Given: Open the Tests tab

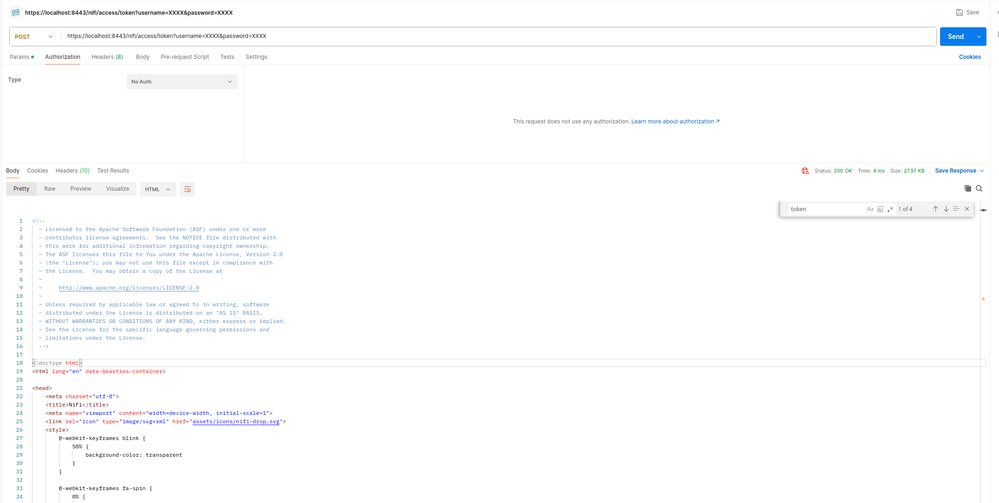Looking at the screenshot, I should click(227, 57).
